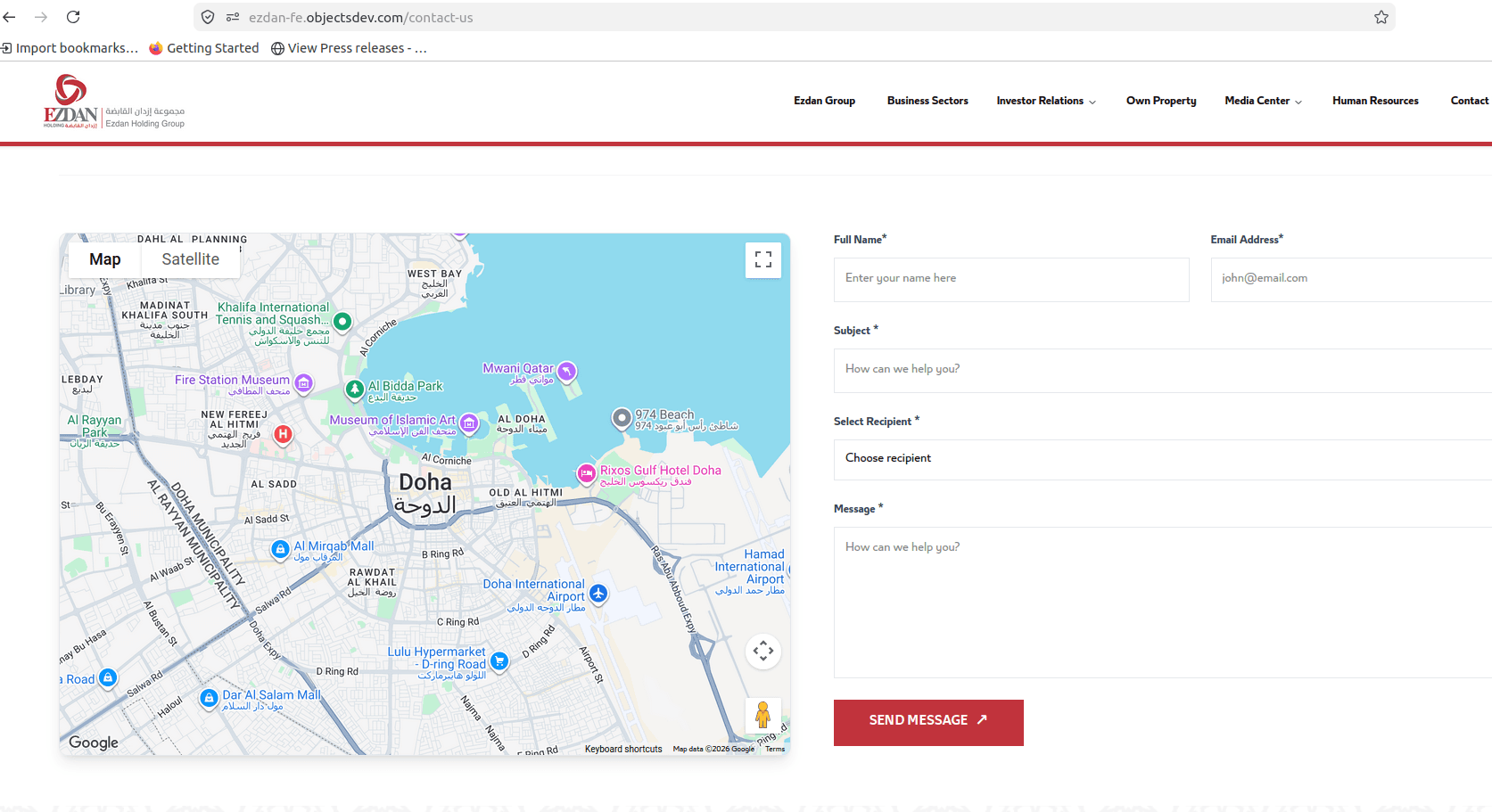This screenshot has width=1492, height=812.
Task: Open the Getting Started bookmark
Action: pos(204,48)
